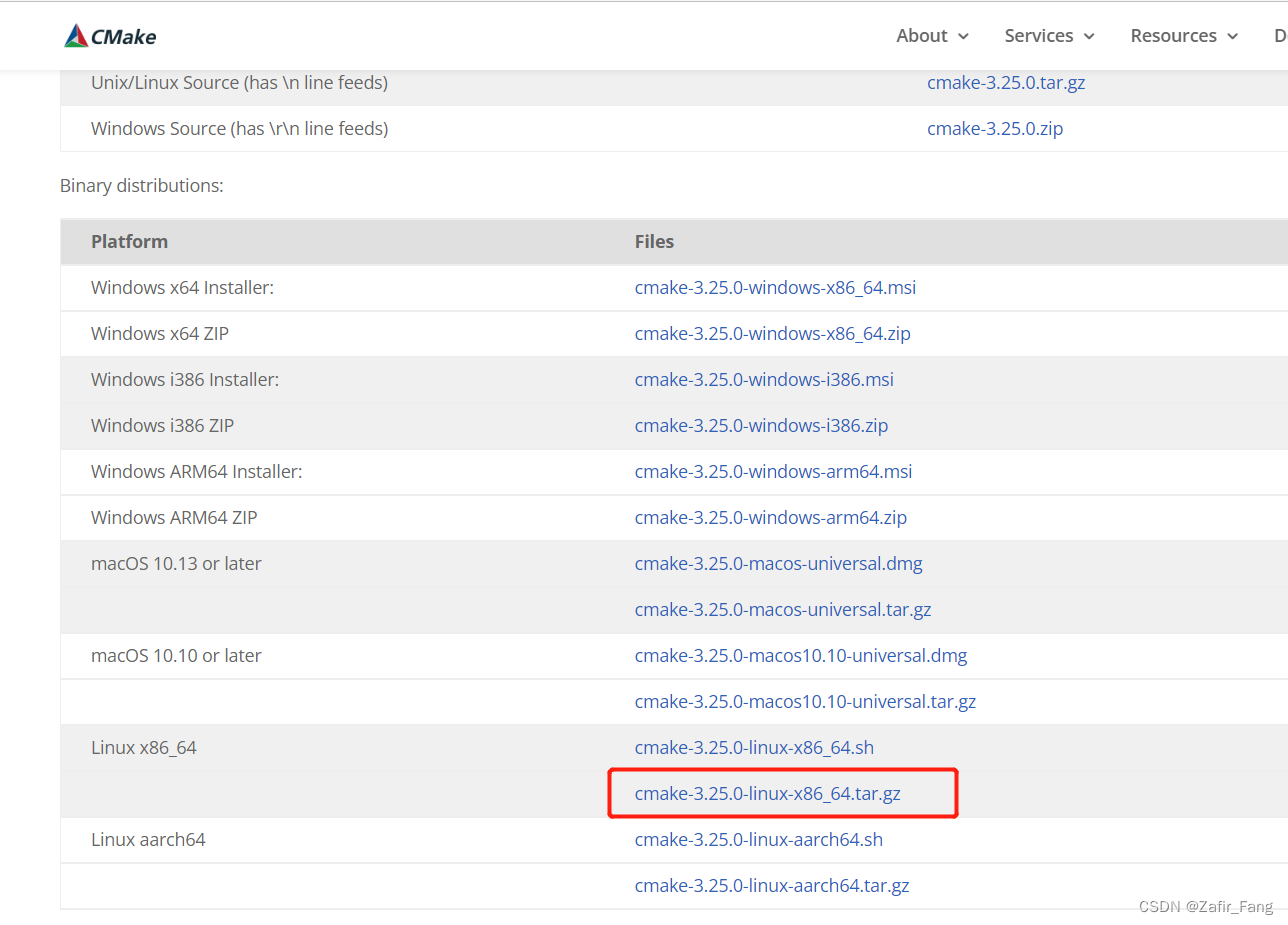Download cmake-3.25.0-macos-universal.tar.gz
The width and height of the screenshot is (1288, 925).
click(x=783, y=609)
